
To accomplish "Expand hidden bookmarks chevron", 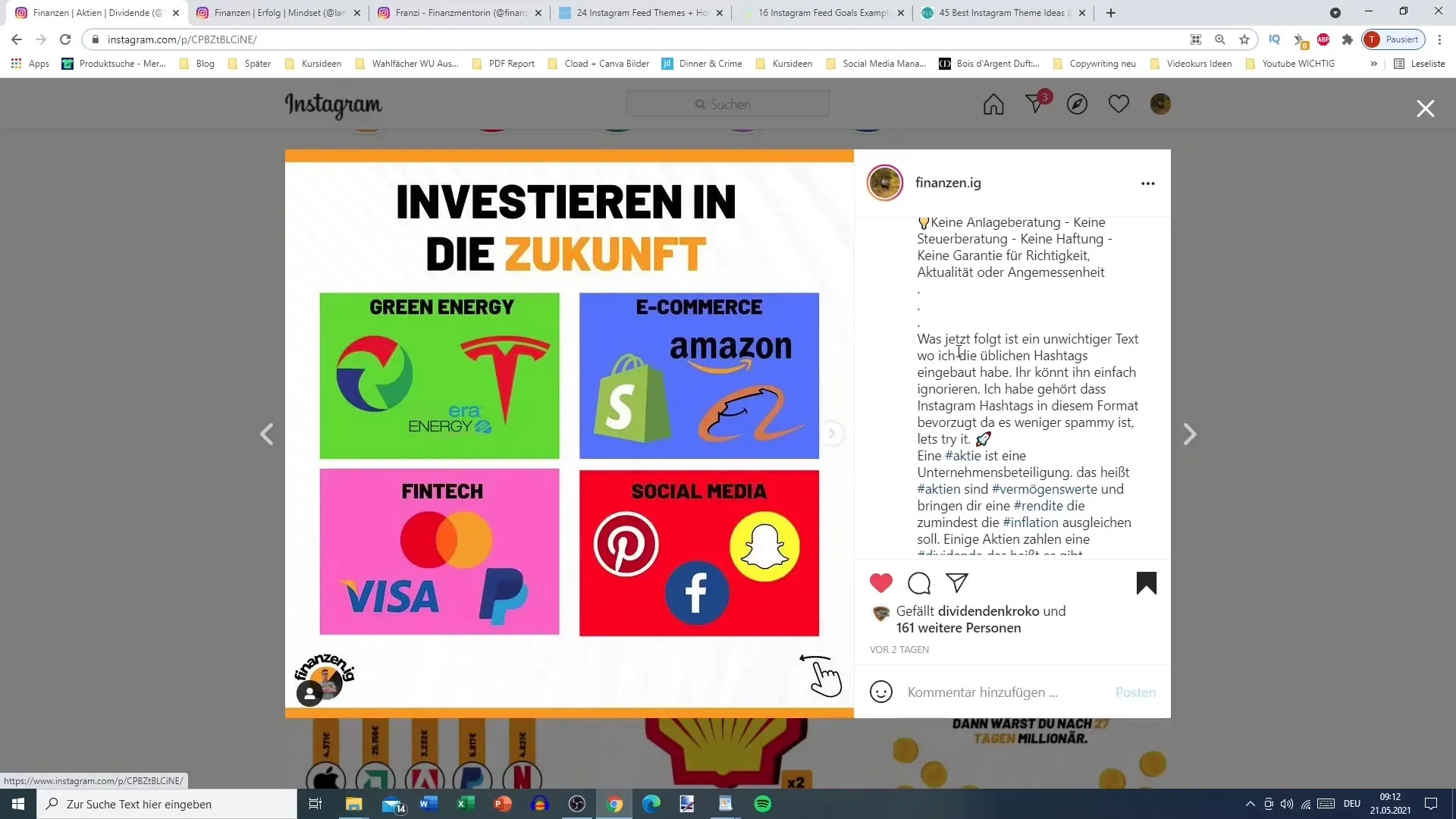I will click(x=1373, y=64).
